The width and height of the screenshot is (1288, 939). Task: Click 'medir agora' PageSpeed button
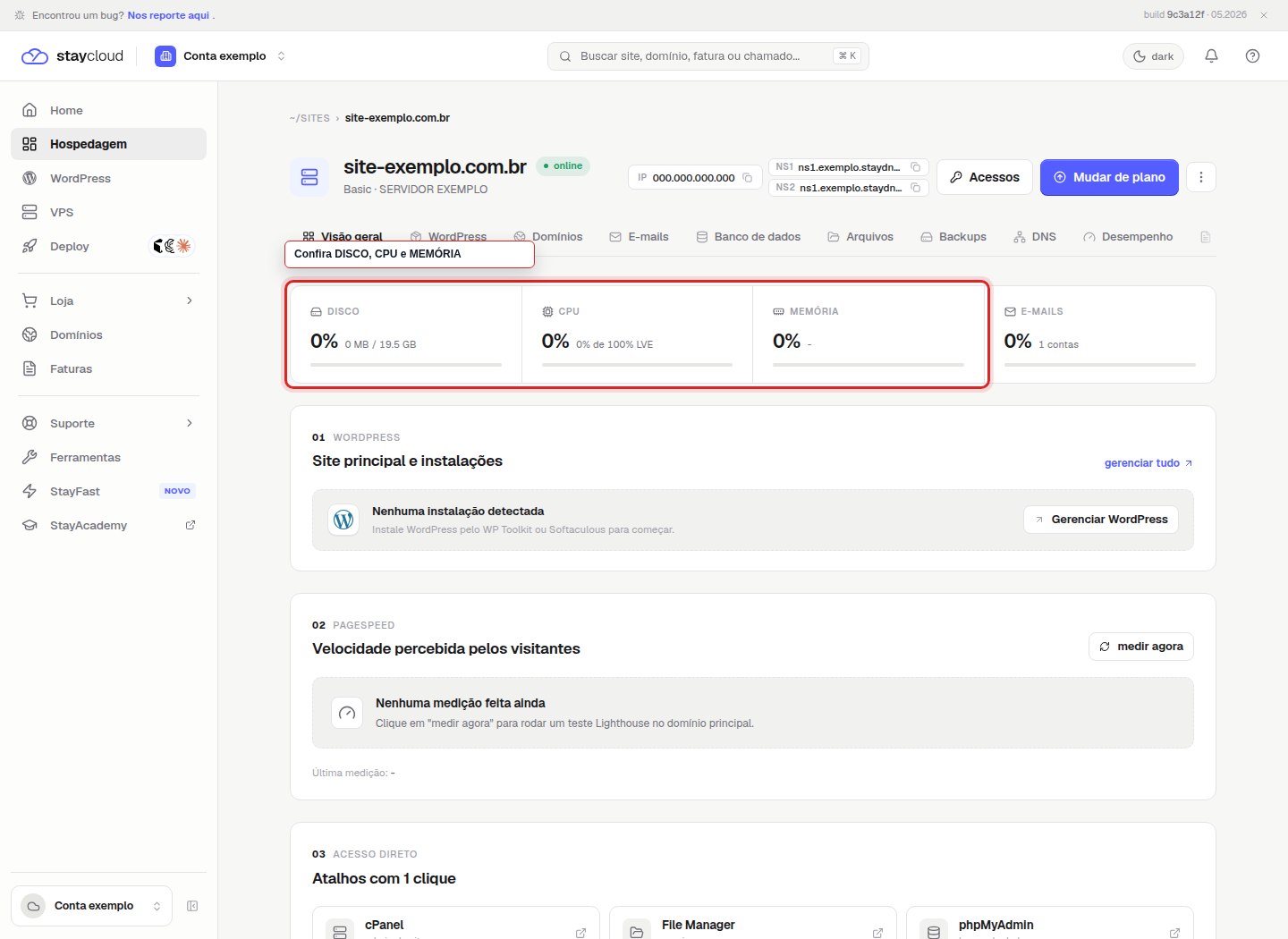click(1141, 647)
